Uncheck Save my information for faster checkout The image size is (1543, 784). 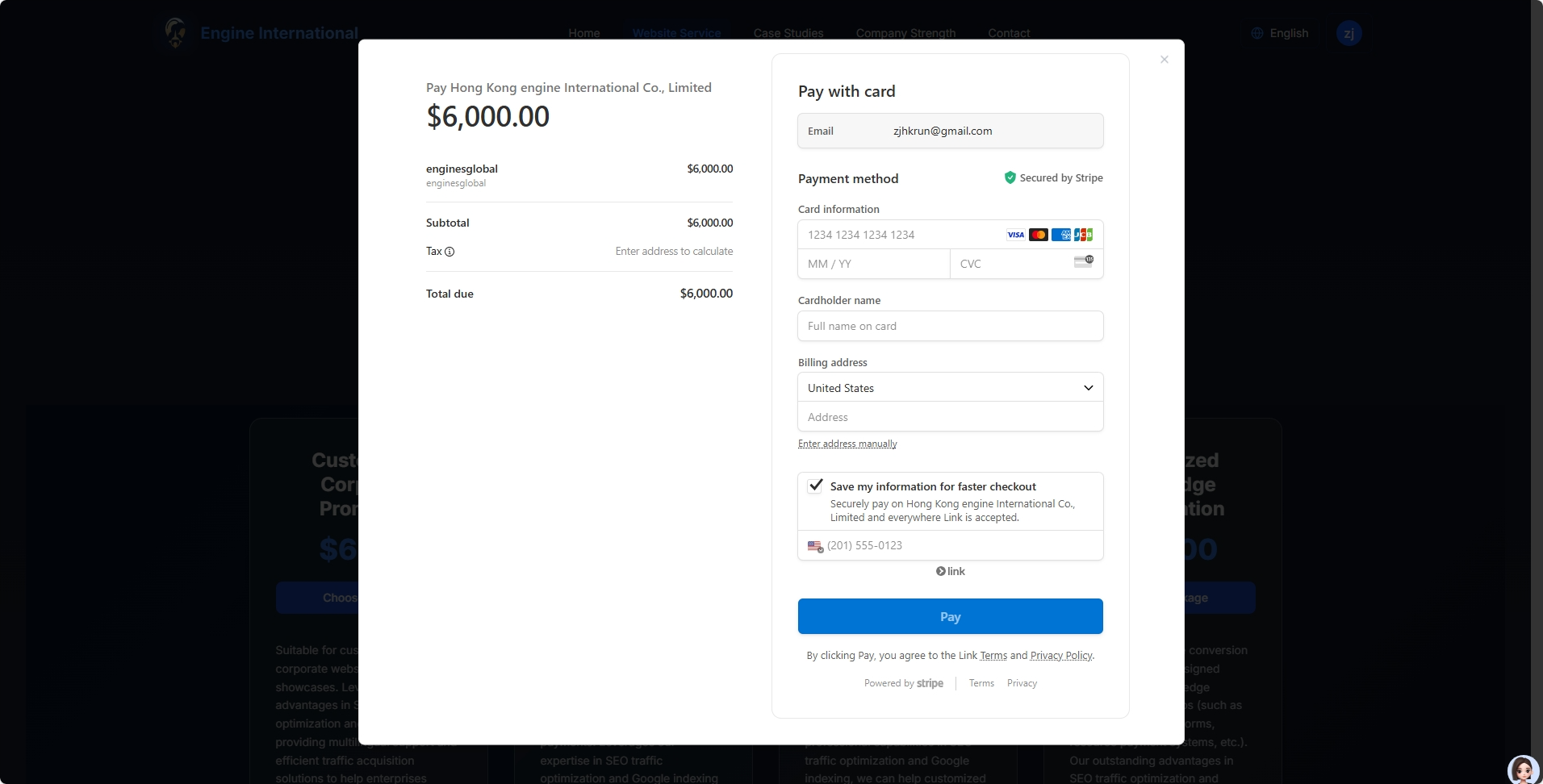pyautogui.click(x=815, y=486)
